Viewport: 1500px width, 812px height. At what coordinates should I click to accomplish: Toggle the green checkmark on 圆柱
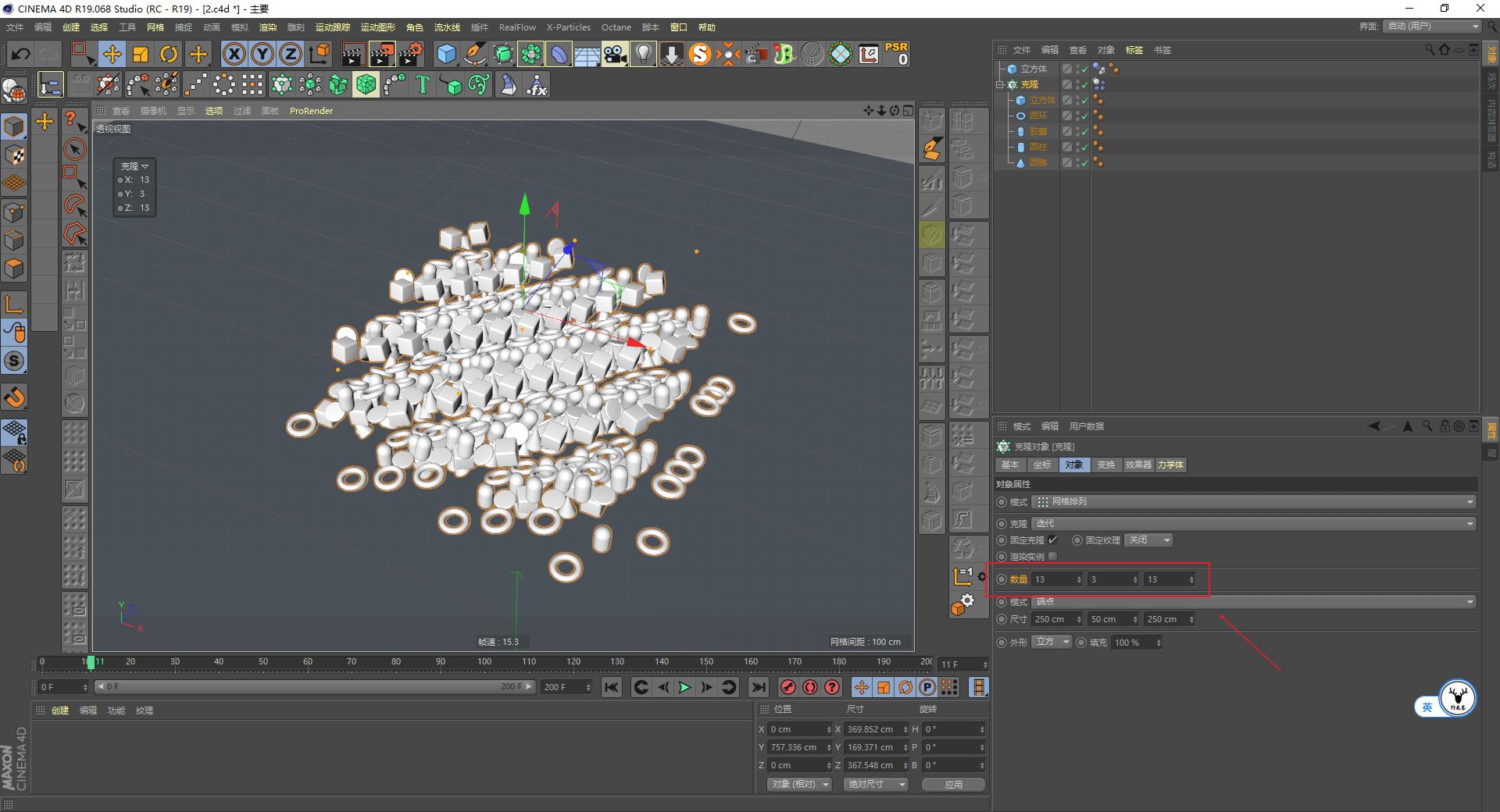point(1086,147)
